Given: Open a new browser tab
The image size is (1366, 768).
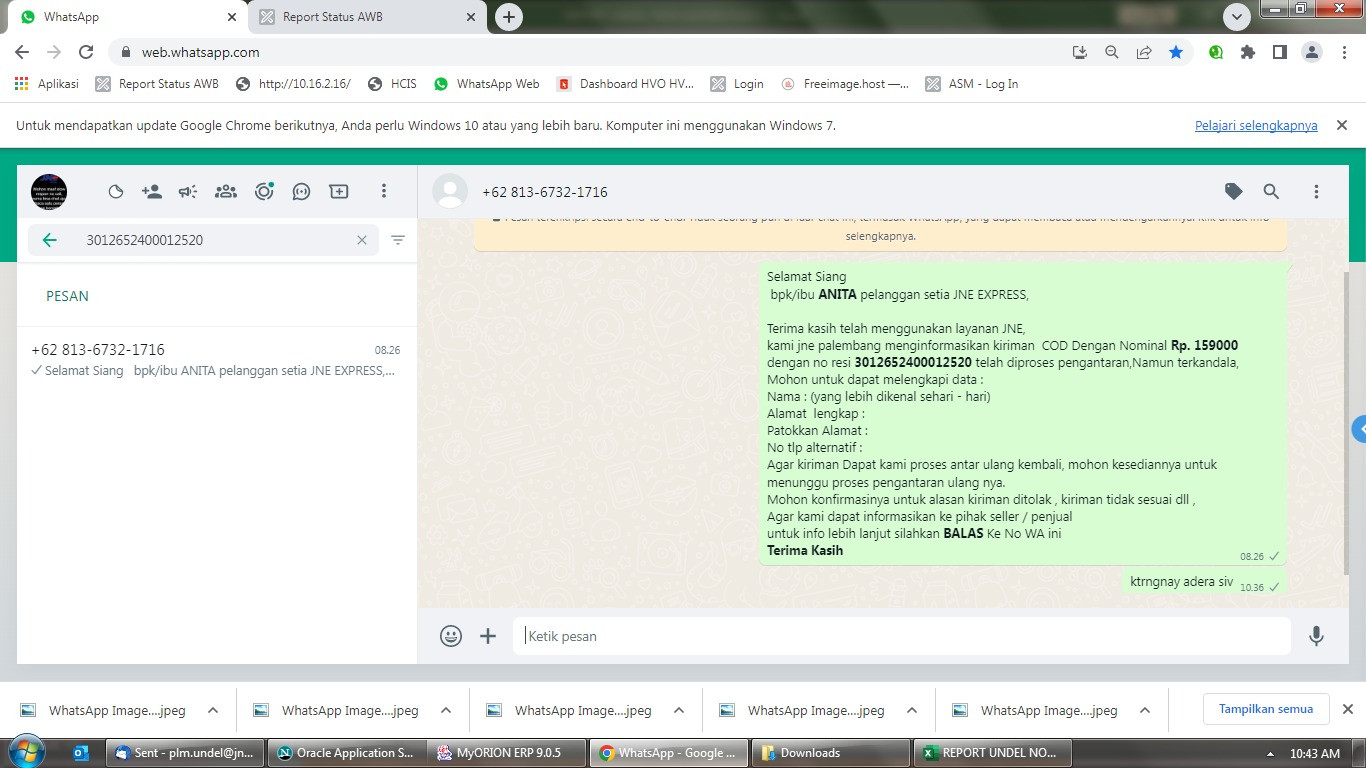Looking at the screenshot, I should (x=509, y=17).
